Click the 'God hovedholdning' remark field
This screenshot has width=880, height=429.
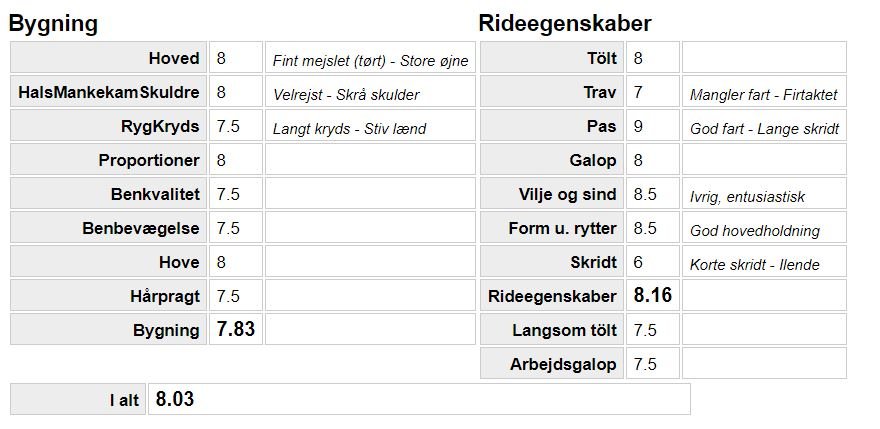point(764,229)
